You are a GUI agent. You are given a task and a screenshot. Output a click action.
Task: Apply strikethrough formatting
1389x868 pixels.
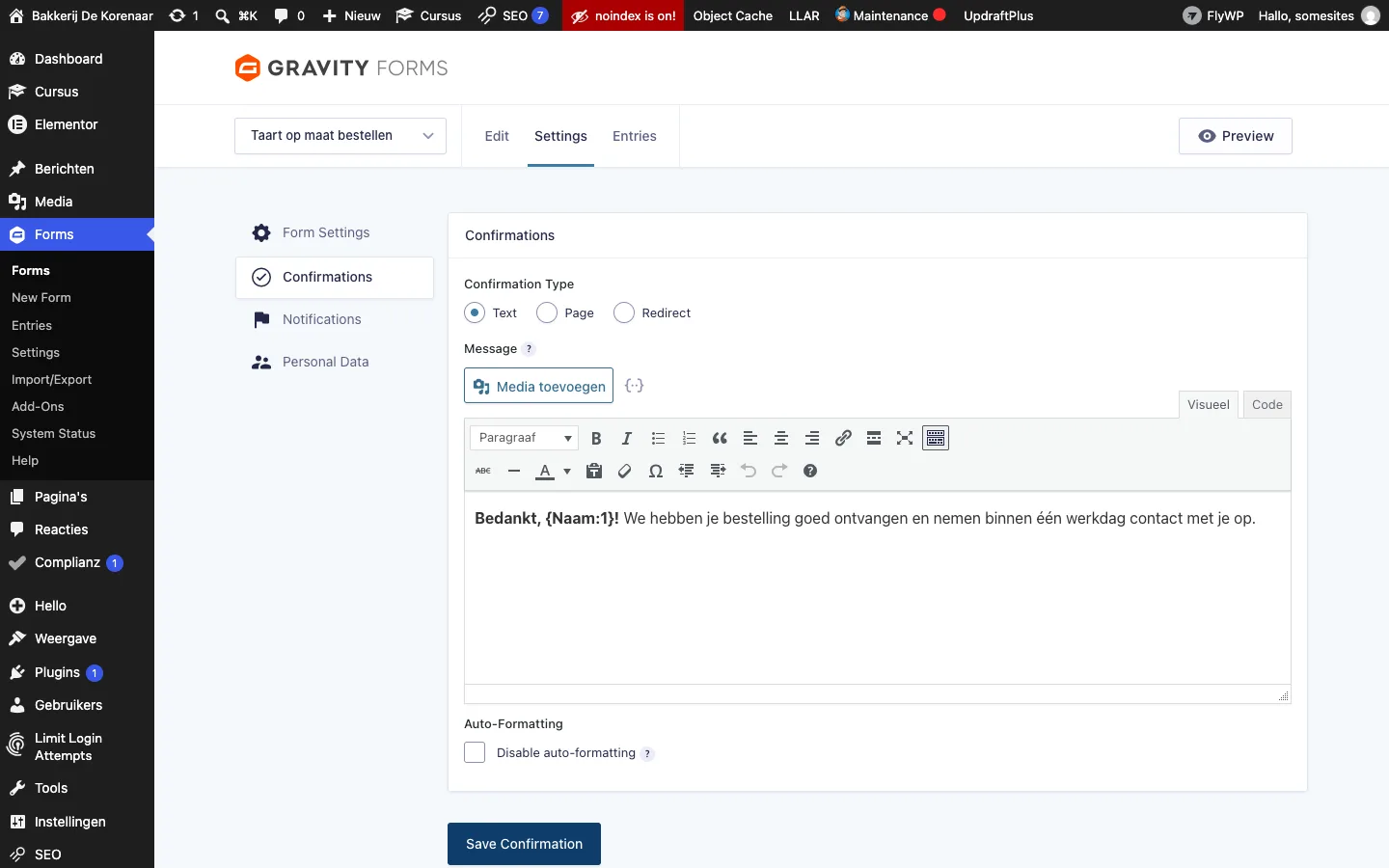[483, 471]
